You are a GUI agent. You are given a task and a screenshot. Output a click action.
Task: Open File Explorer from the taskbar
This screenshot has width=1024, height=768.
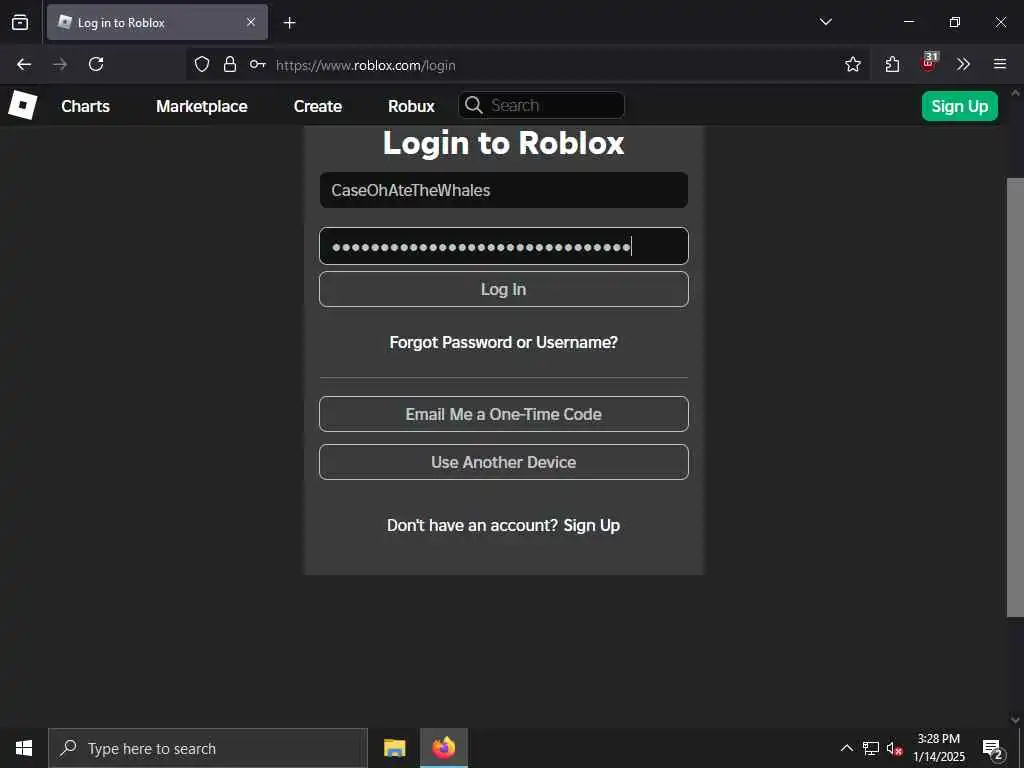394,748
